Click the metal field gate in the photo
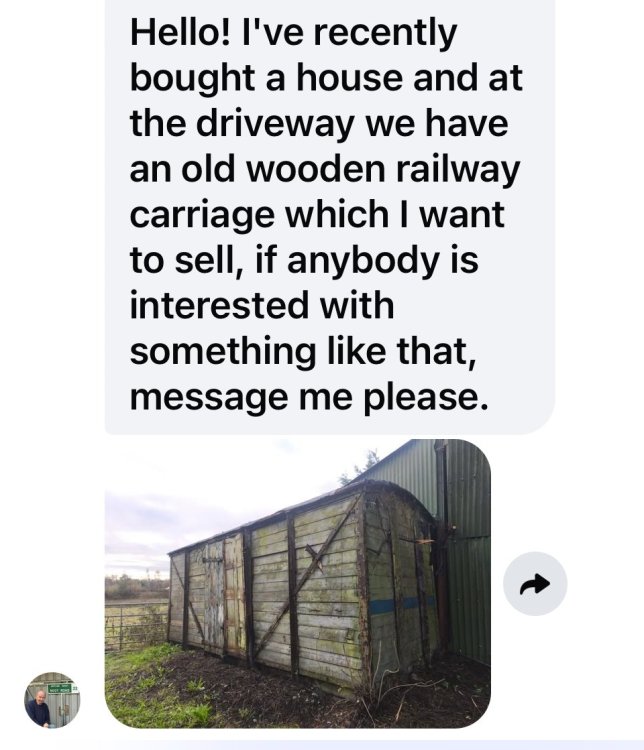The image size is (644, 750). coord(136,625)
